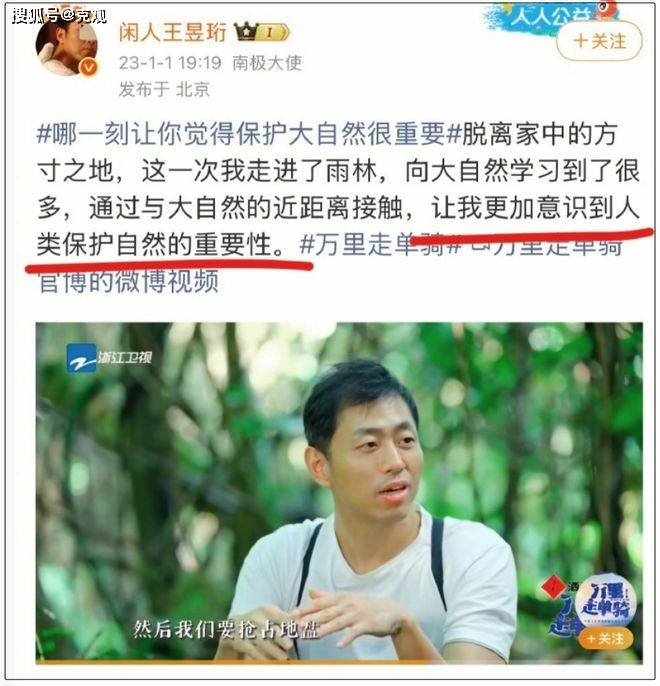The width and height of the screenshot is (660, 686).
Task: Follow the user with top +关注 button
Action: (x=599, y=41)
